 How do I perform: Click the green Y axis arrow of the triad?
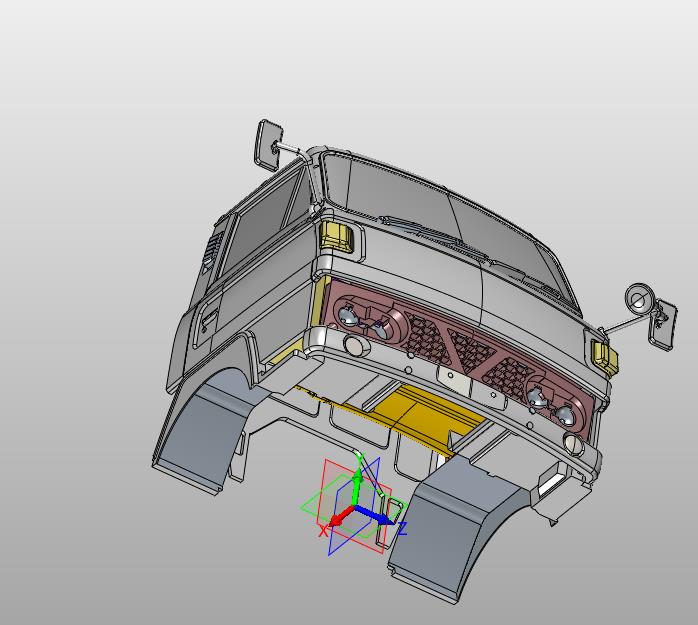coord(357,489)
